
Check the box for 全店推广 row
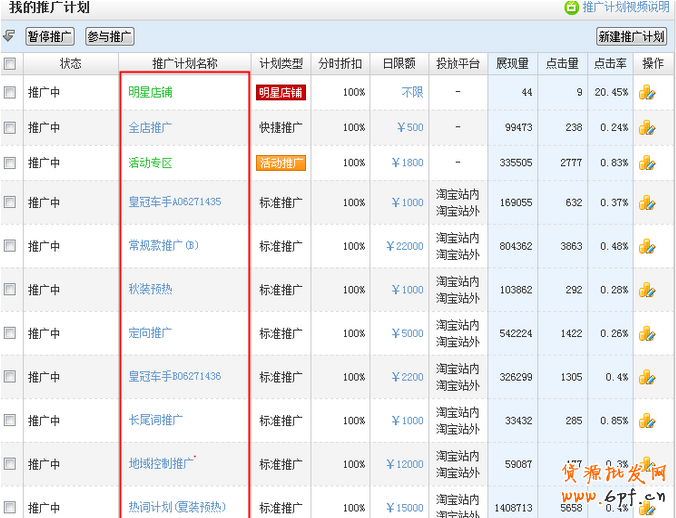click(x=9, y=128)
